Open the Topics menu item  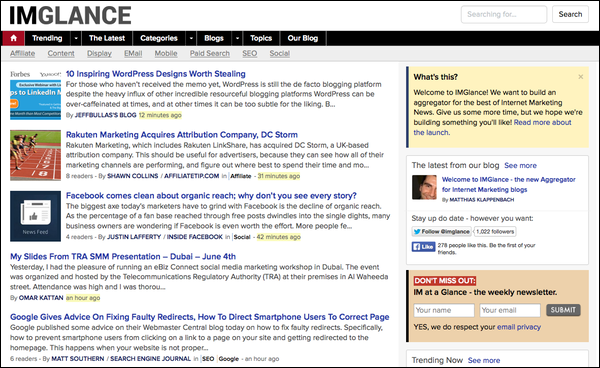pos(261,38)
